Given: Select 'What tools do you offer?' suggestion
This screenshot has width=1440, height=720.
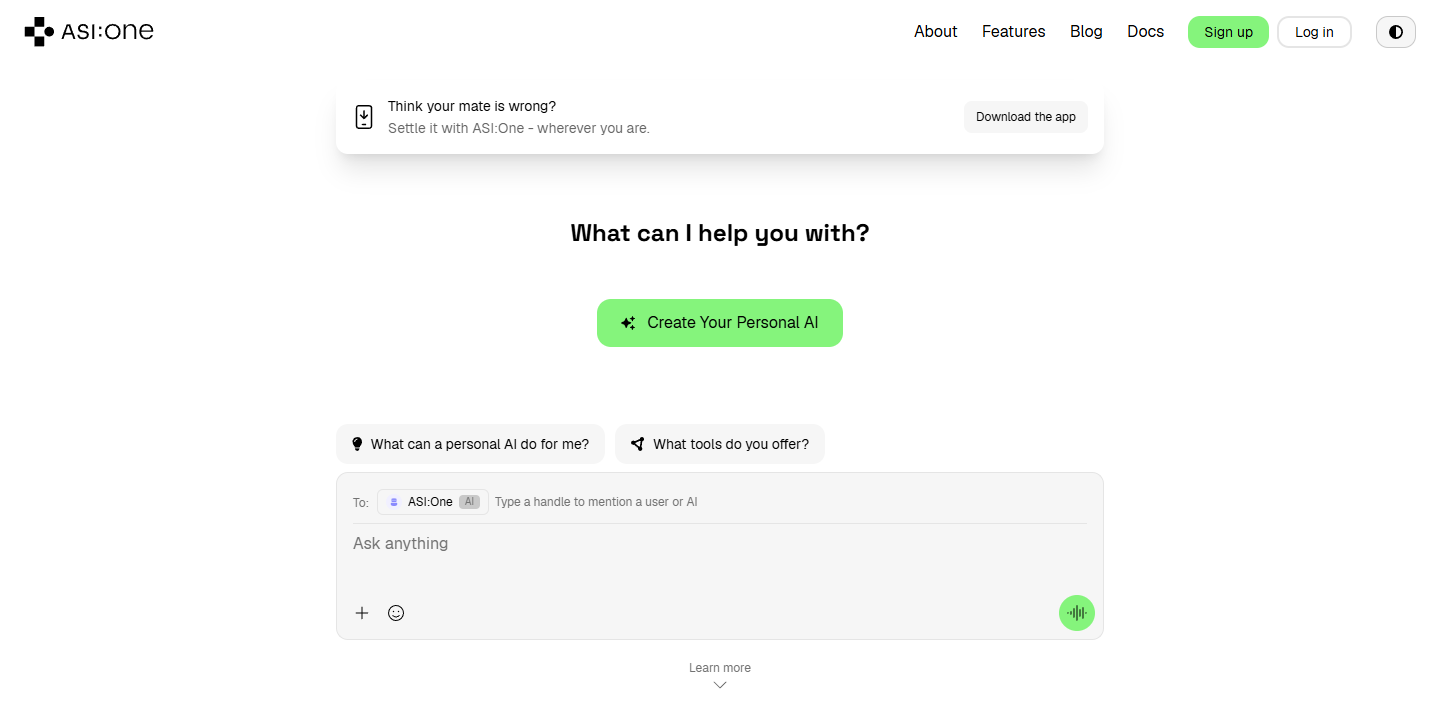Looking at the screenshot, I should click(x=720, y=444).
